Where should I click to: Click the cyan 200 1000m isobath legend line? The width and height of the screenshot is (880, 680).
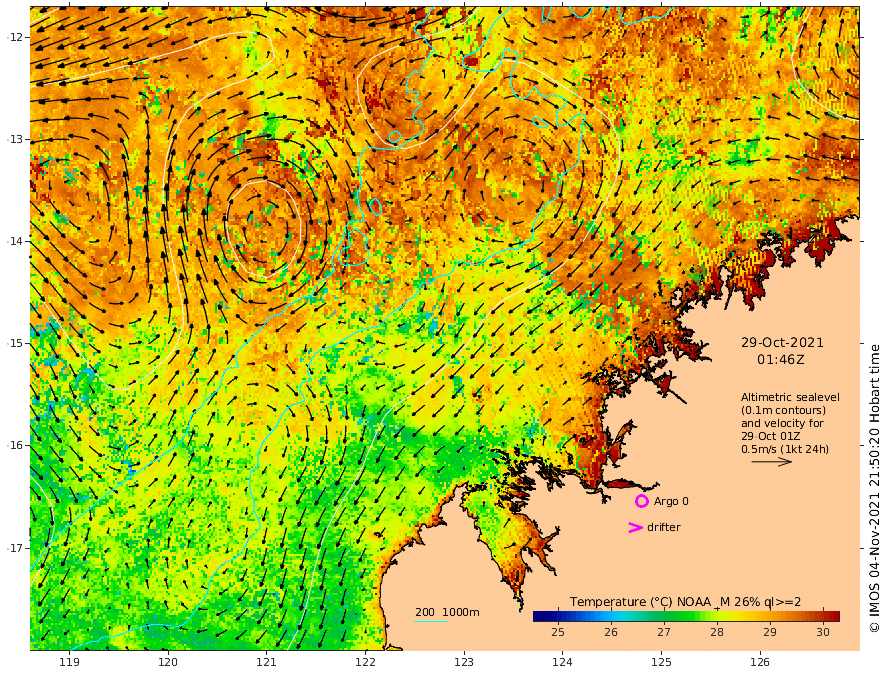click(431, 621)
